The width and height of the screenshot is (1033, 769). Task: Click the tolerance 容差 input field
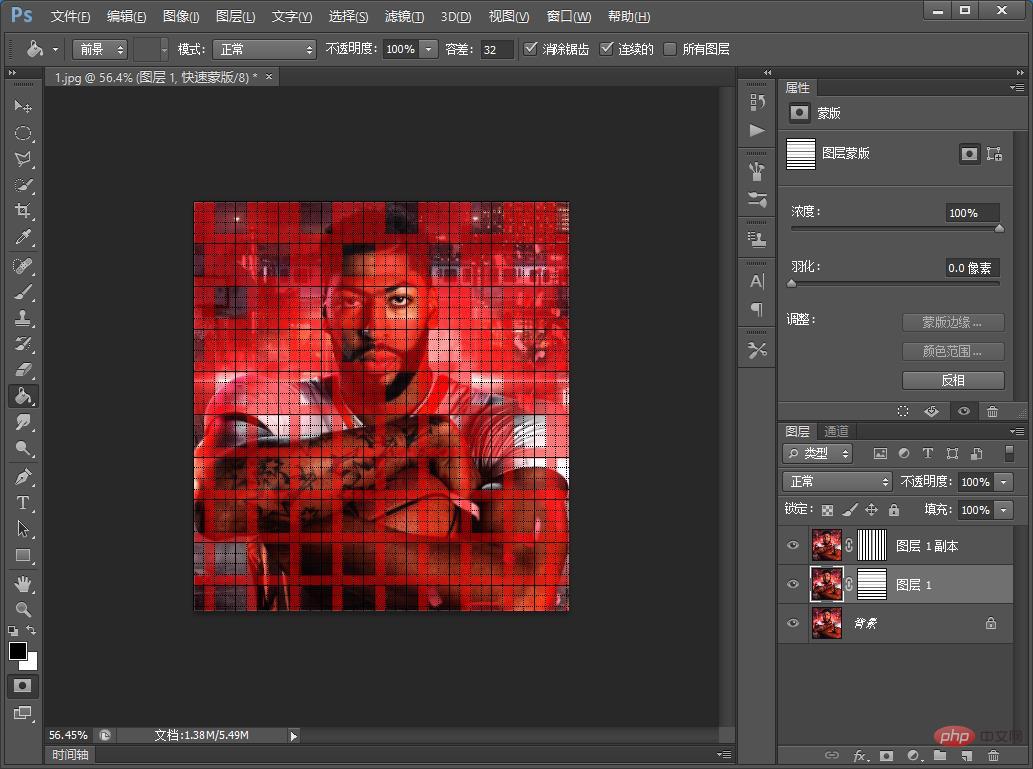coord(496,49)
